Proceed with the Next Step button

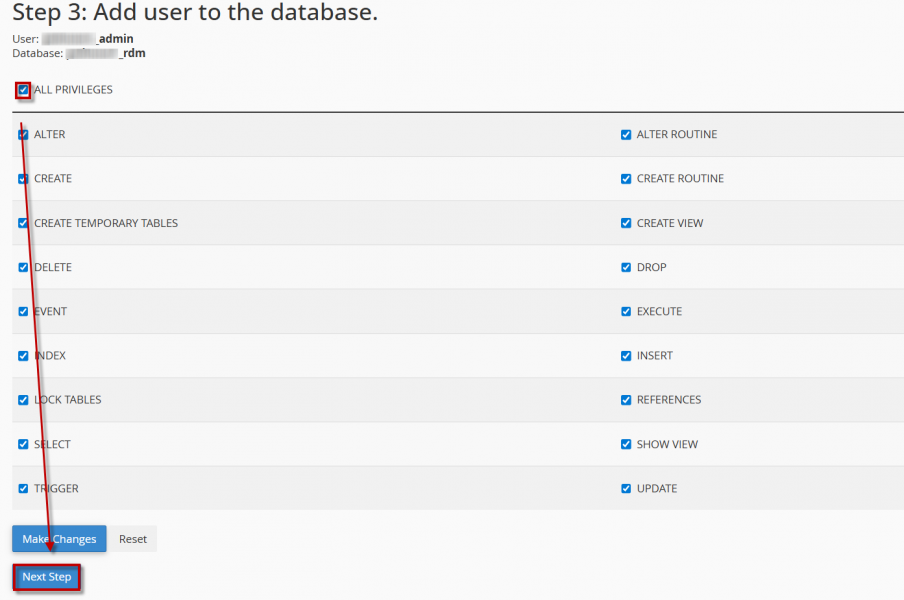click(47, 577)
